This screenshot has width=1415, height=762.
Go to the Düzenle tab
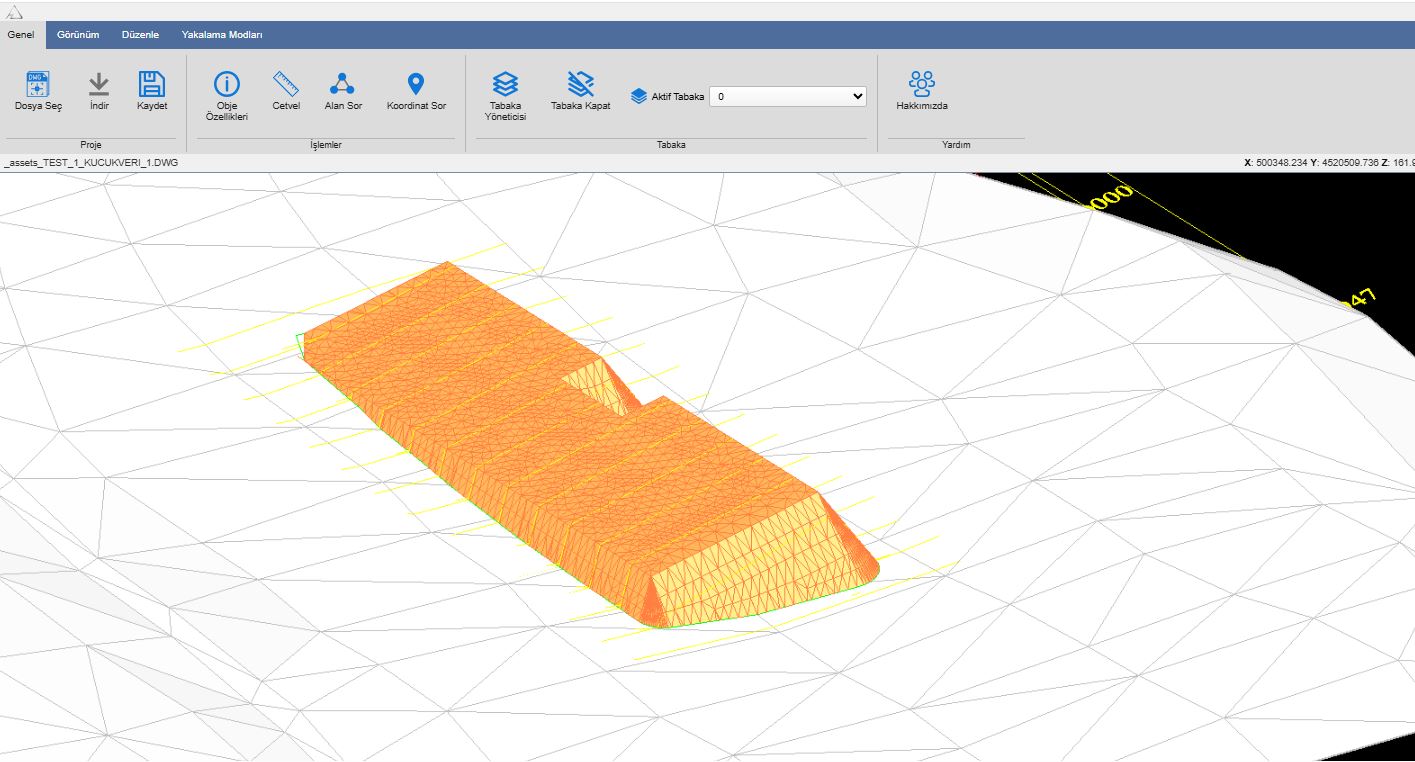[140, 35]
